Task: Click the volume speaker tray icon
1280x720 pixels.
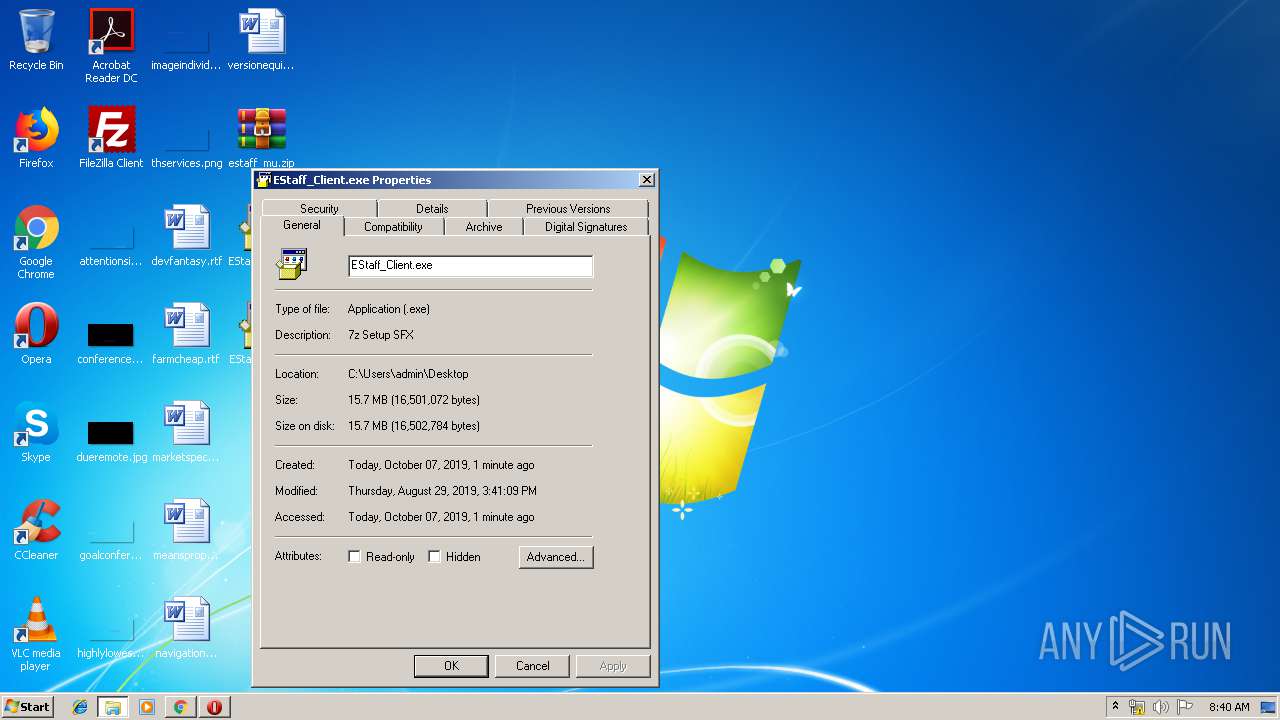Action: pos(1161,707)
